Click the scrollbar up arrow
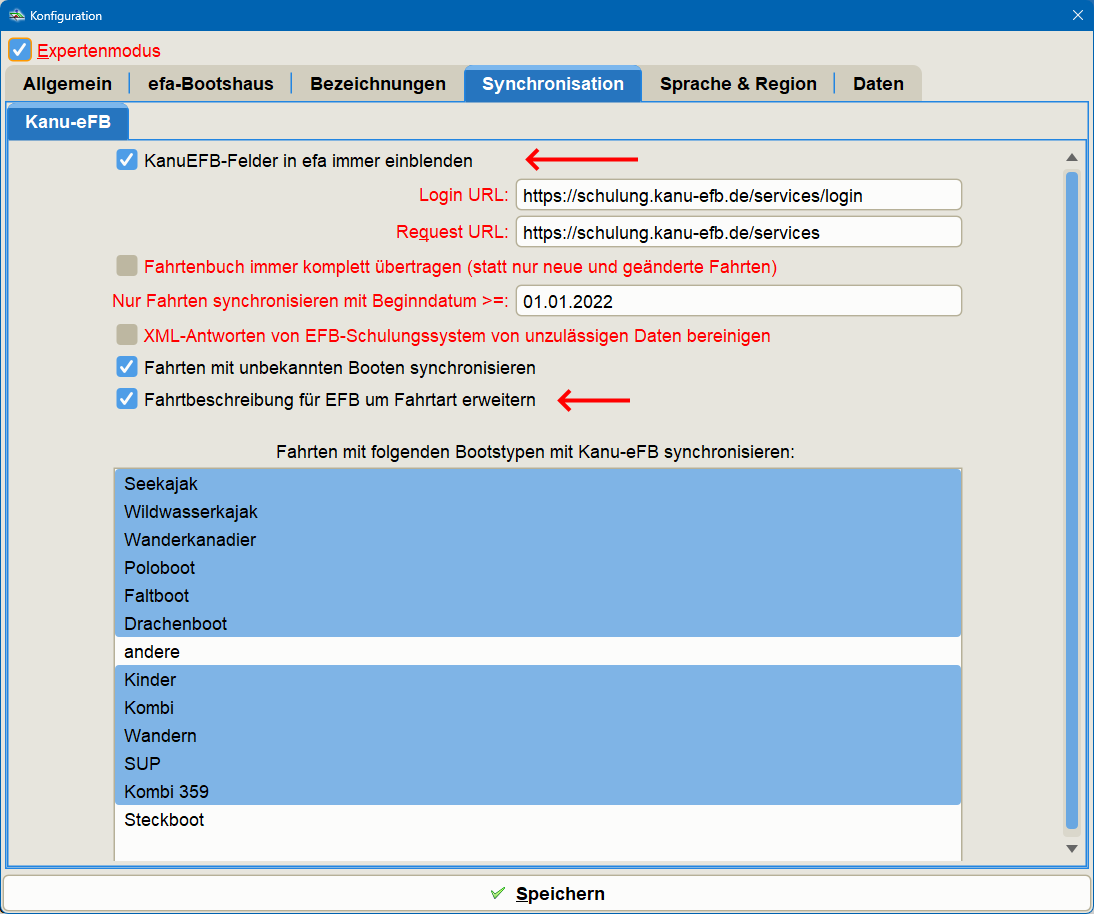This screenshot has height=914, width=1094. click(x=1071, y=158)
